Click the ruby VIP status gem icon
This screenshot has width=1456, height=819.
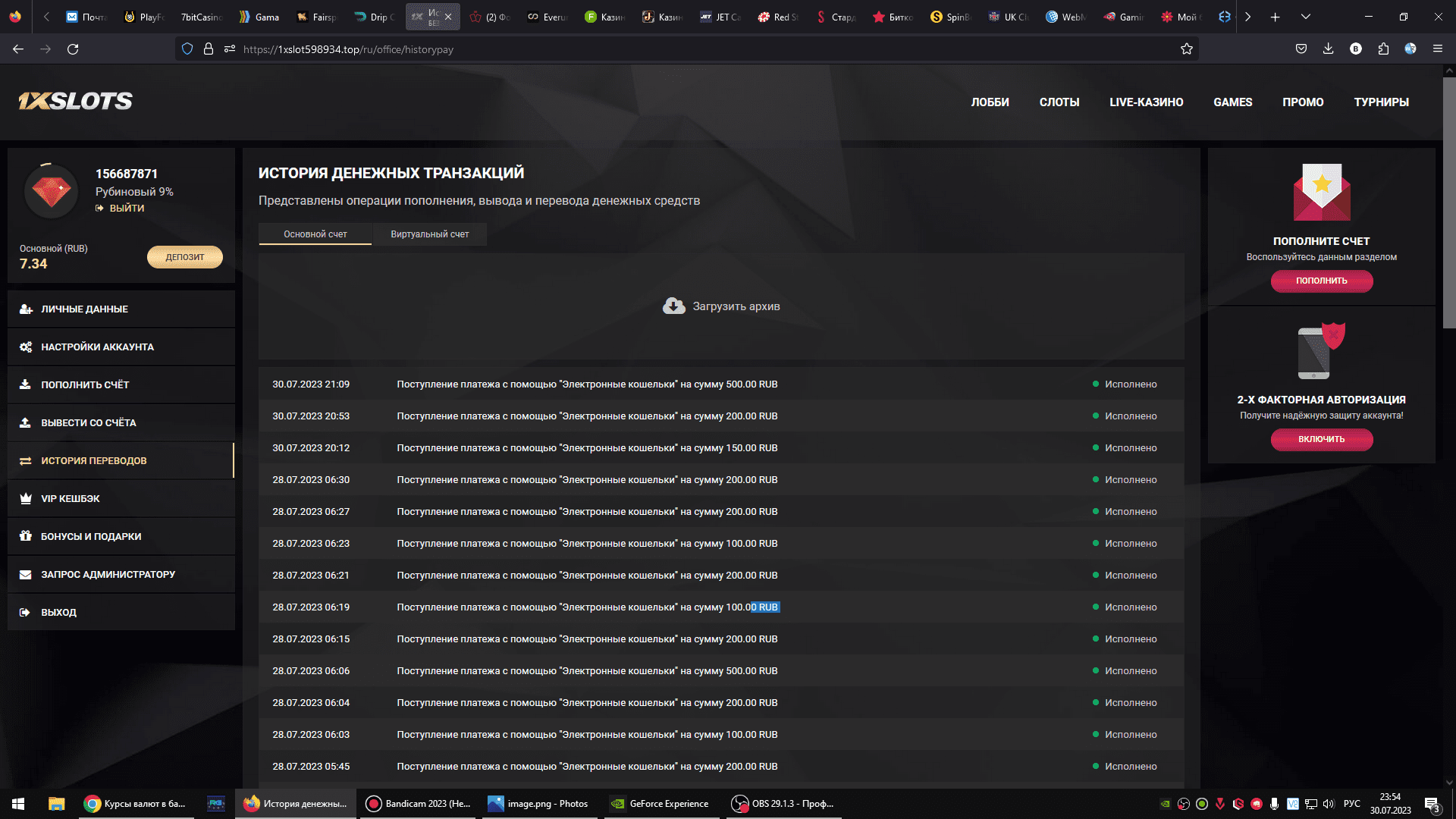pos(52,191)
